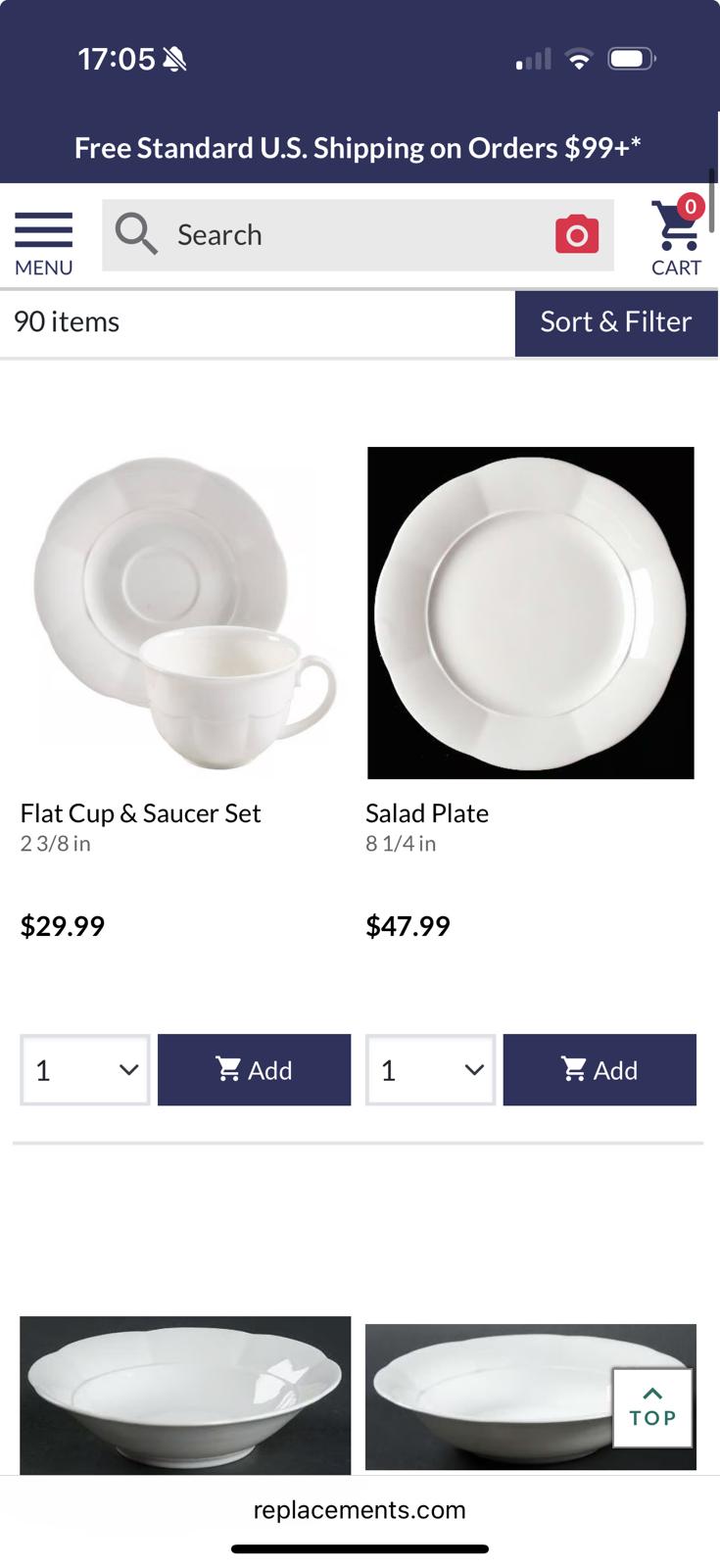
Task: Tap the red camera image search icon
Action: click(576, 235)
